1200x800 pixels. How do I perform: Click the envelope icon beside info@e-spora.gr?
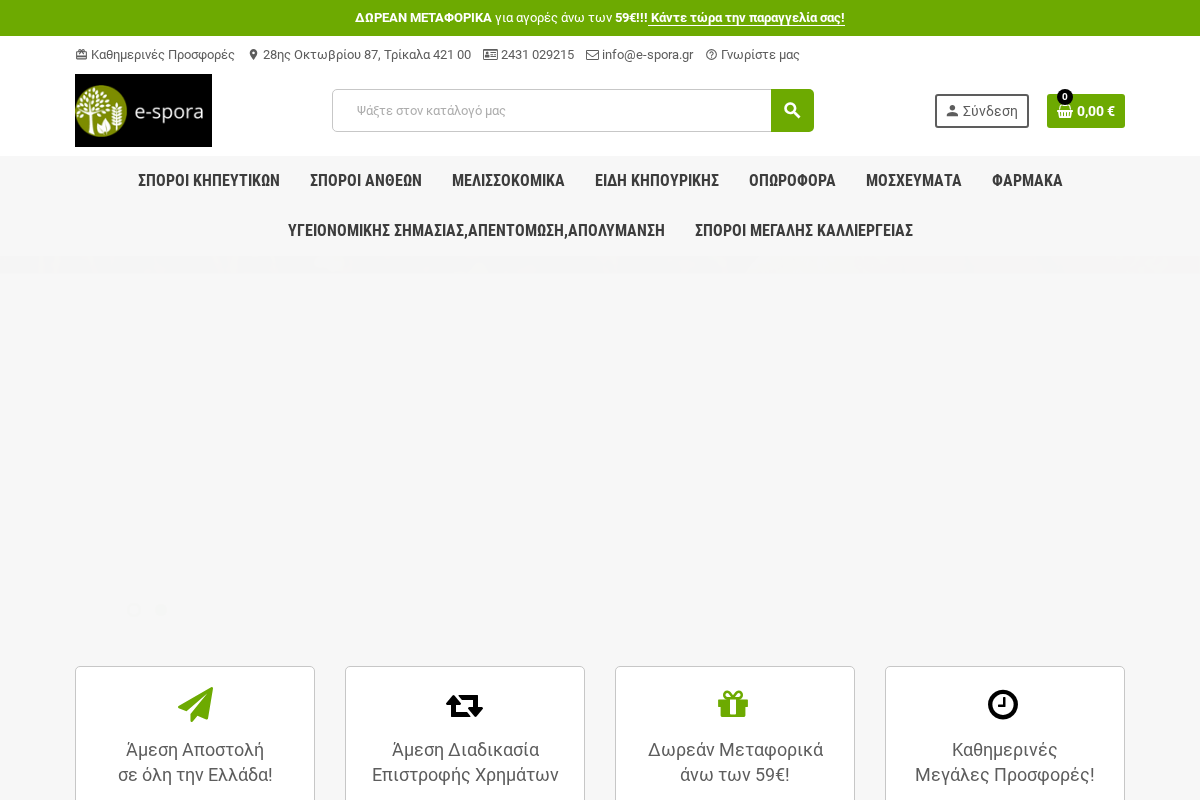pyautogui.click(x=592, y=55)
